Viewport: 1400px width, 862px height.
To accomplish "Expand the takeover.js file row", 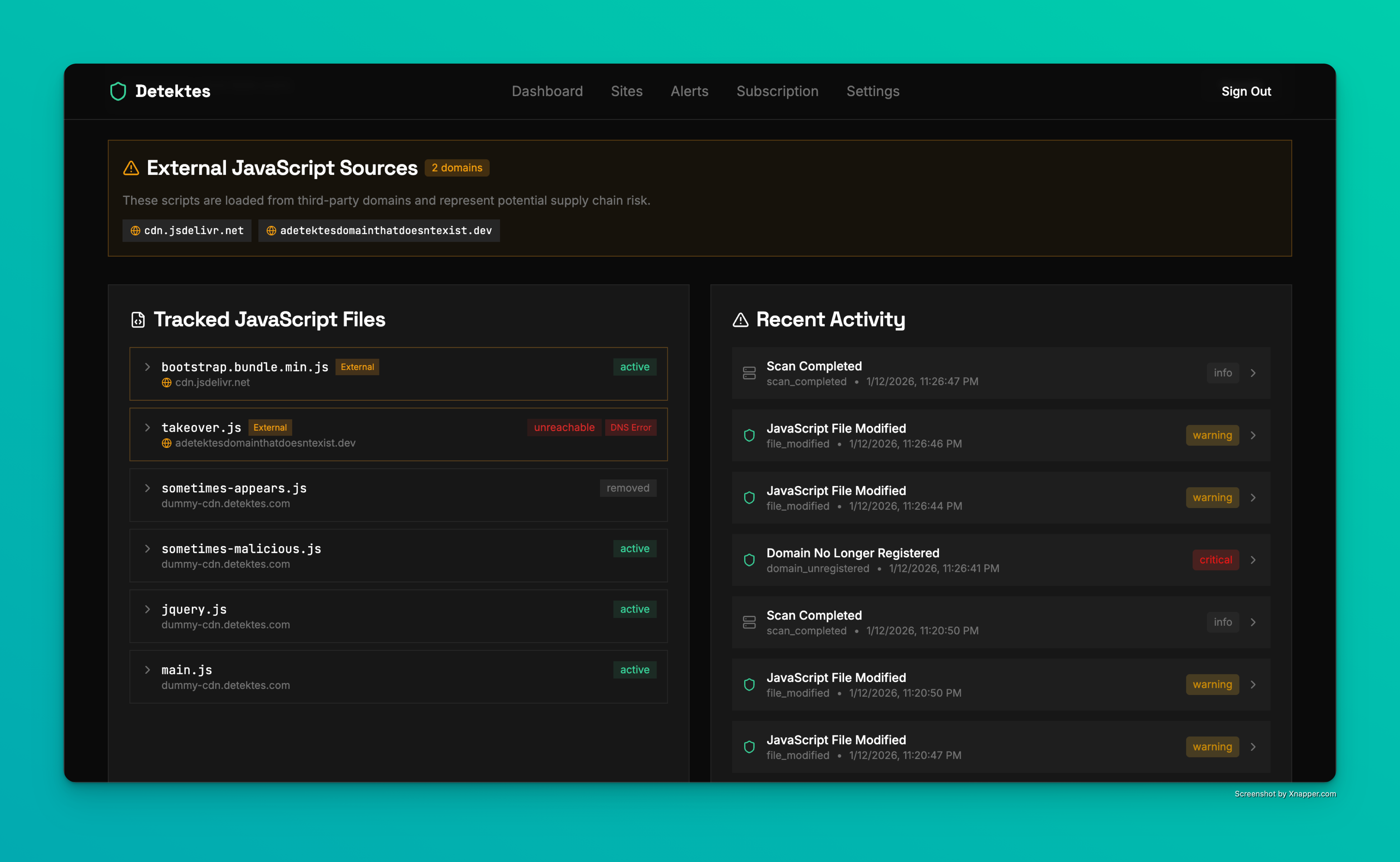I will (148, 428).
